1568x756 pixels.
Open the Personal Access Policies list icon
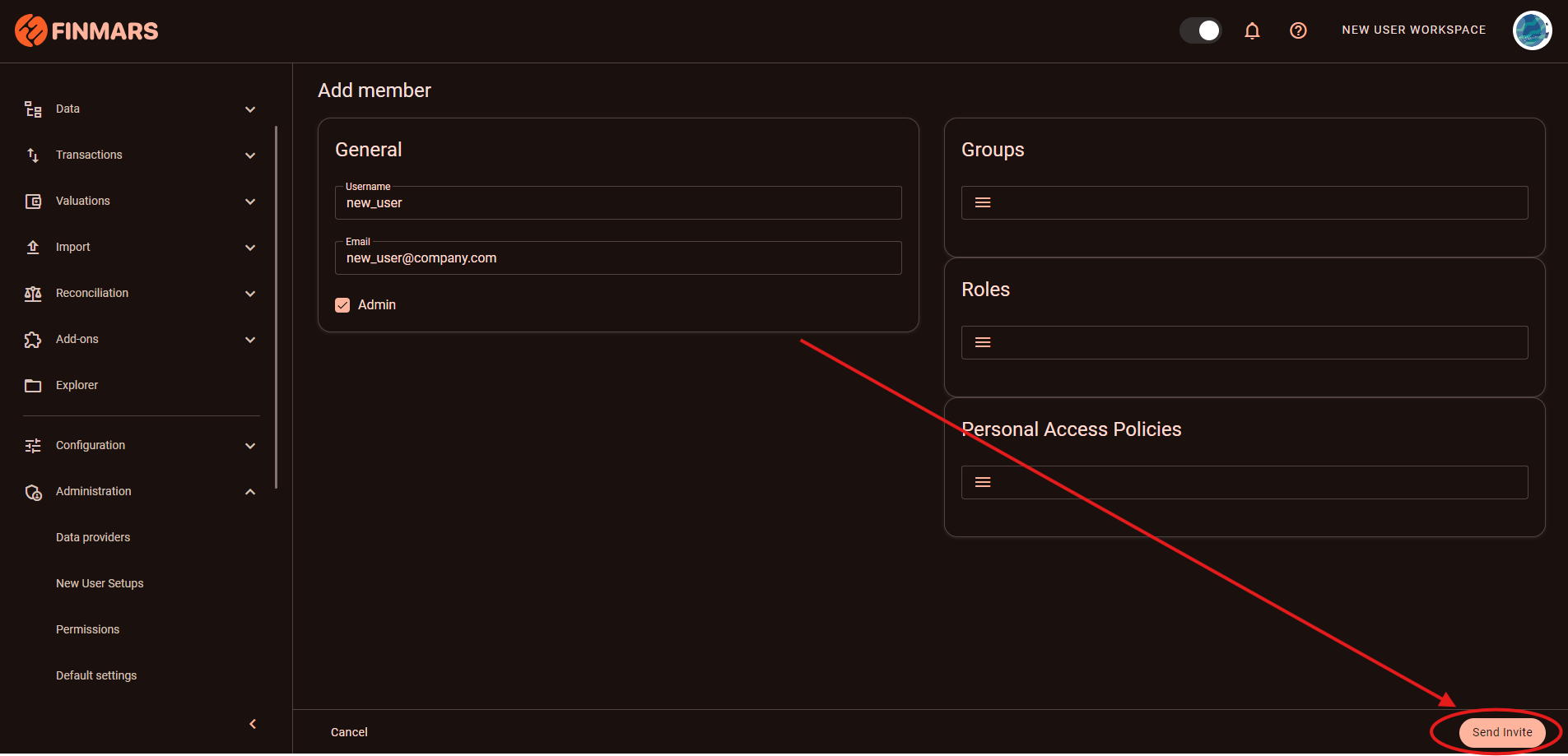pyautogui.click(x=983, y=482)
